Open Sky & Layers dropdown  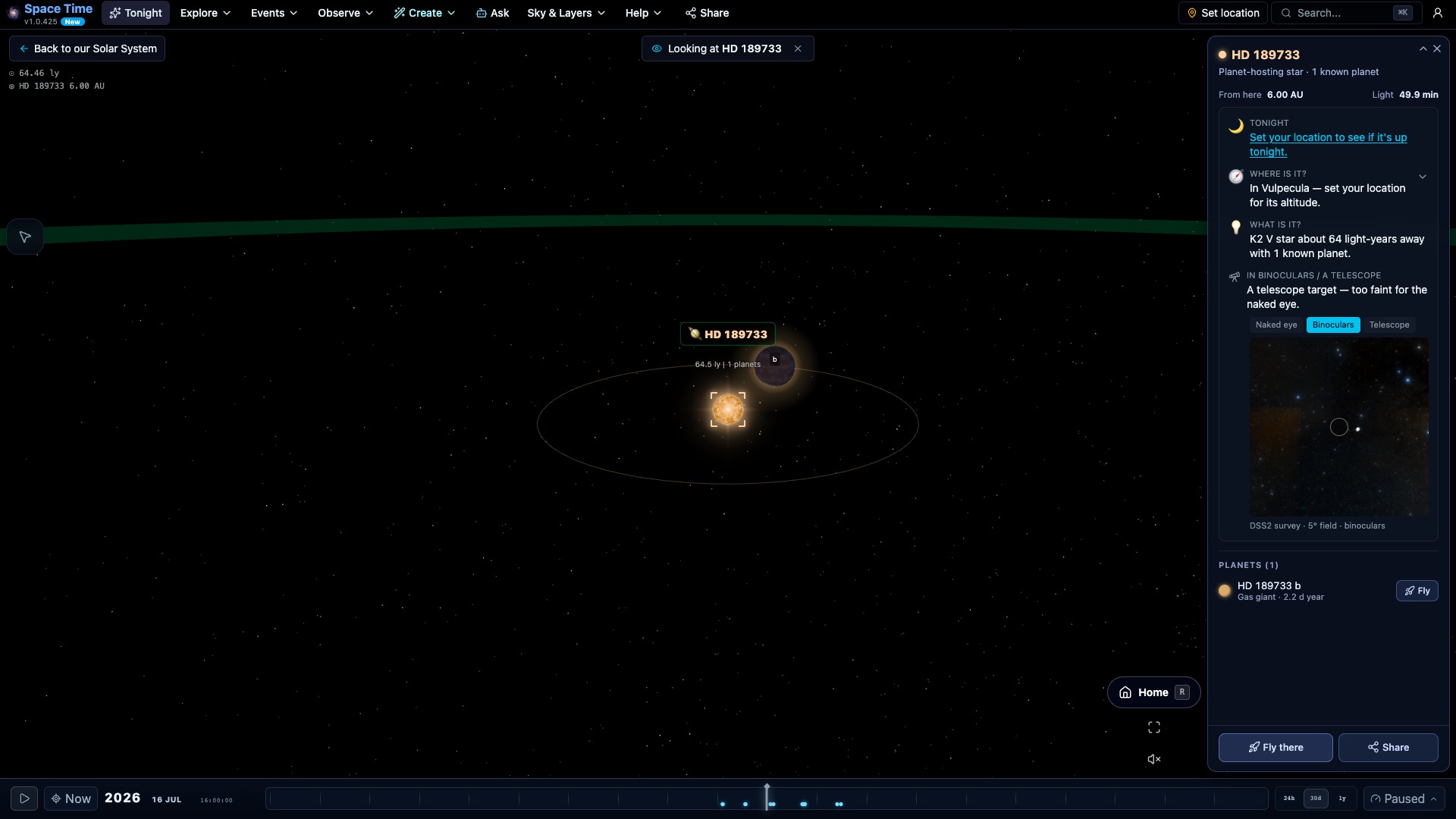click(x=566, y=13)
